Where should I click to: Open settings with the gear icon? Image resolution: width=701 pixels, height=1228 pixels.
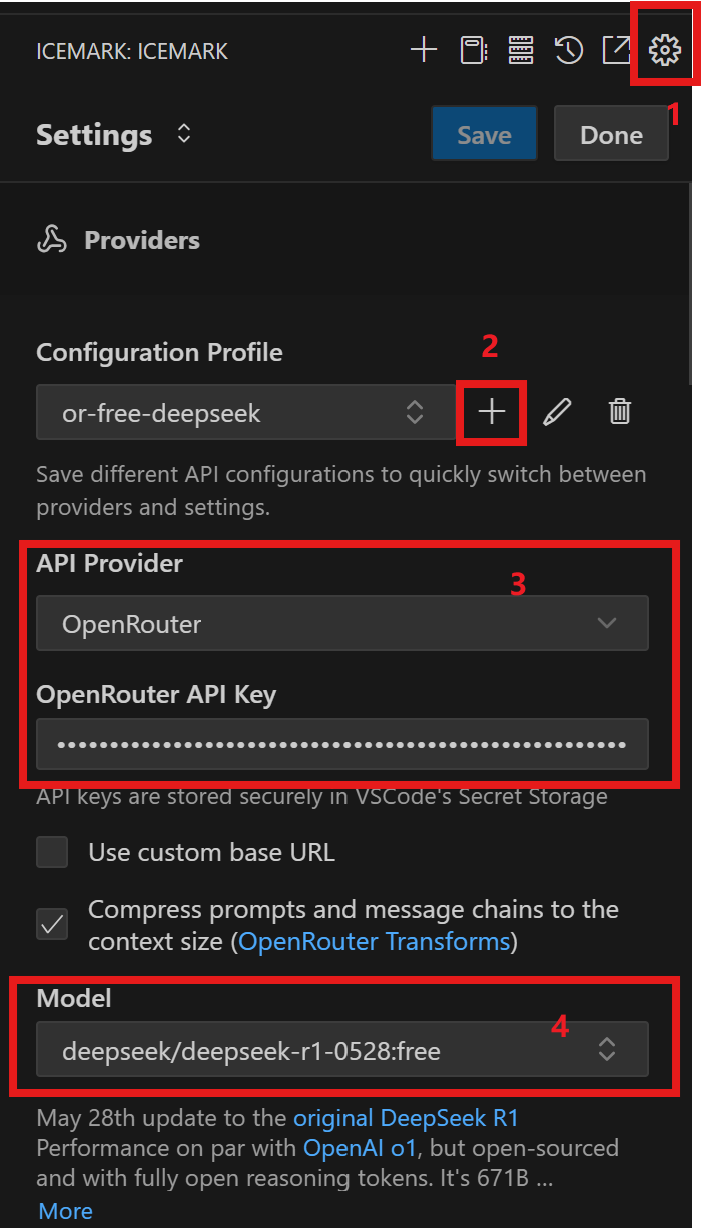(x=665, y=49)
